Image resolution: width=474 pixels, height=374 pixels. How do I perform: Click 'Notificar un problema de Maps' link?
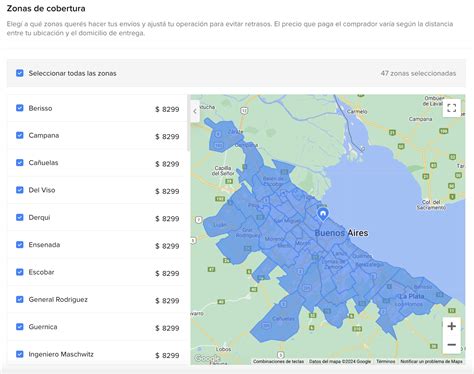(431, 361)
